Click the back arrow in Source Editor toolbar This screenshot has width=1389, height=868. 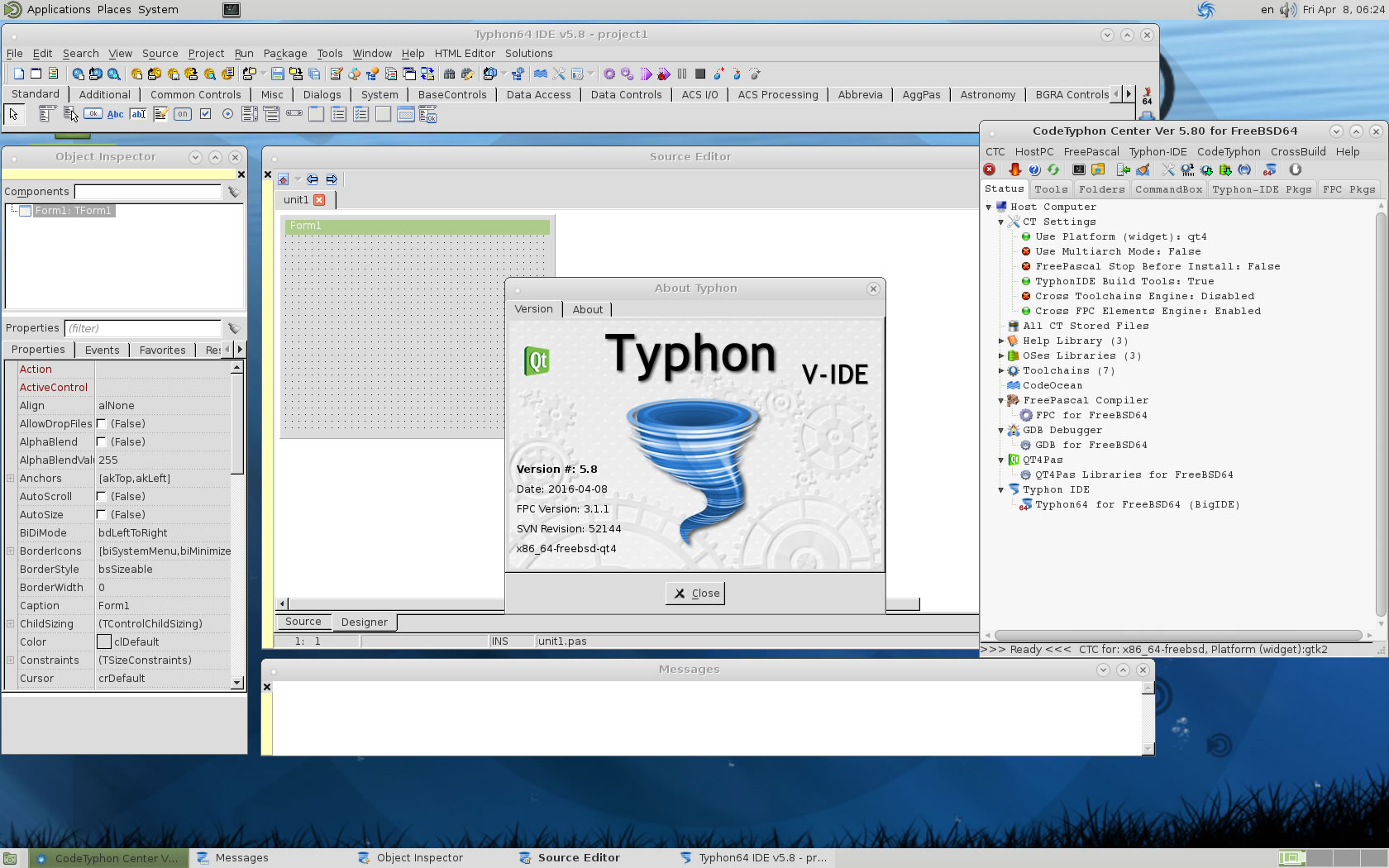(x=313, y=179)
